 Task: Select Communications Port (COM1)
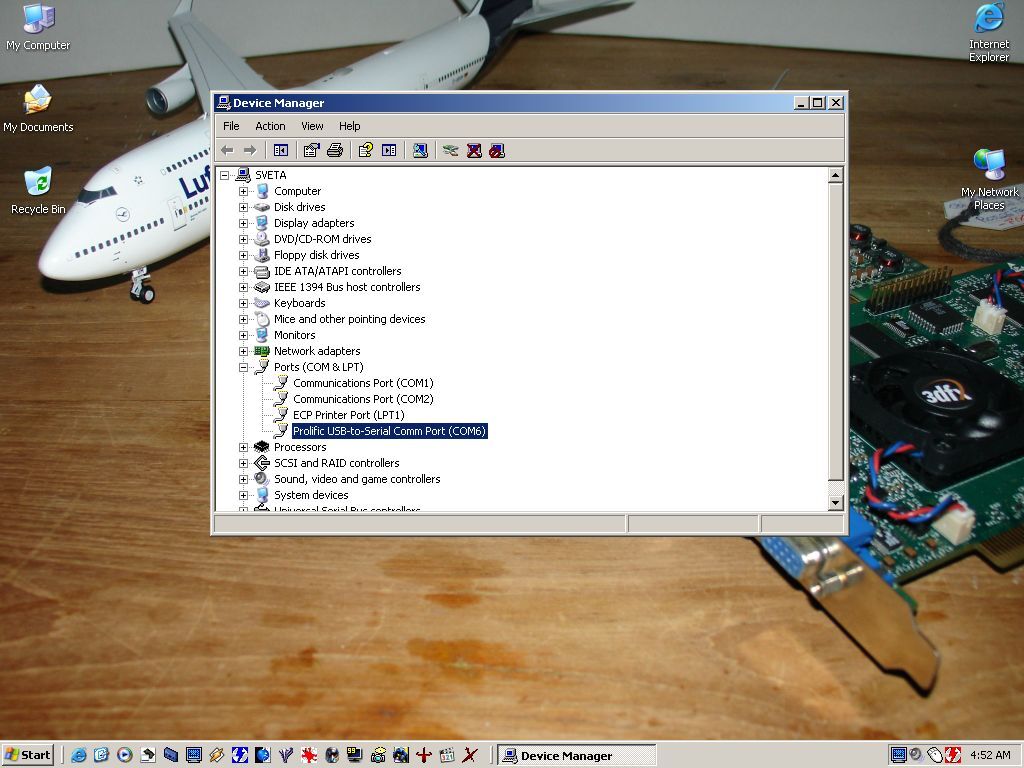(363, 383)
